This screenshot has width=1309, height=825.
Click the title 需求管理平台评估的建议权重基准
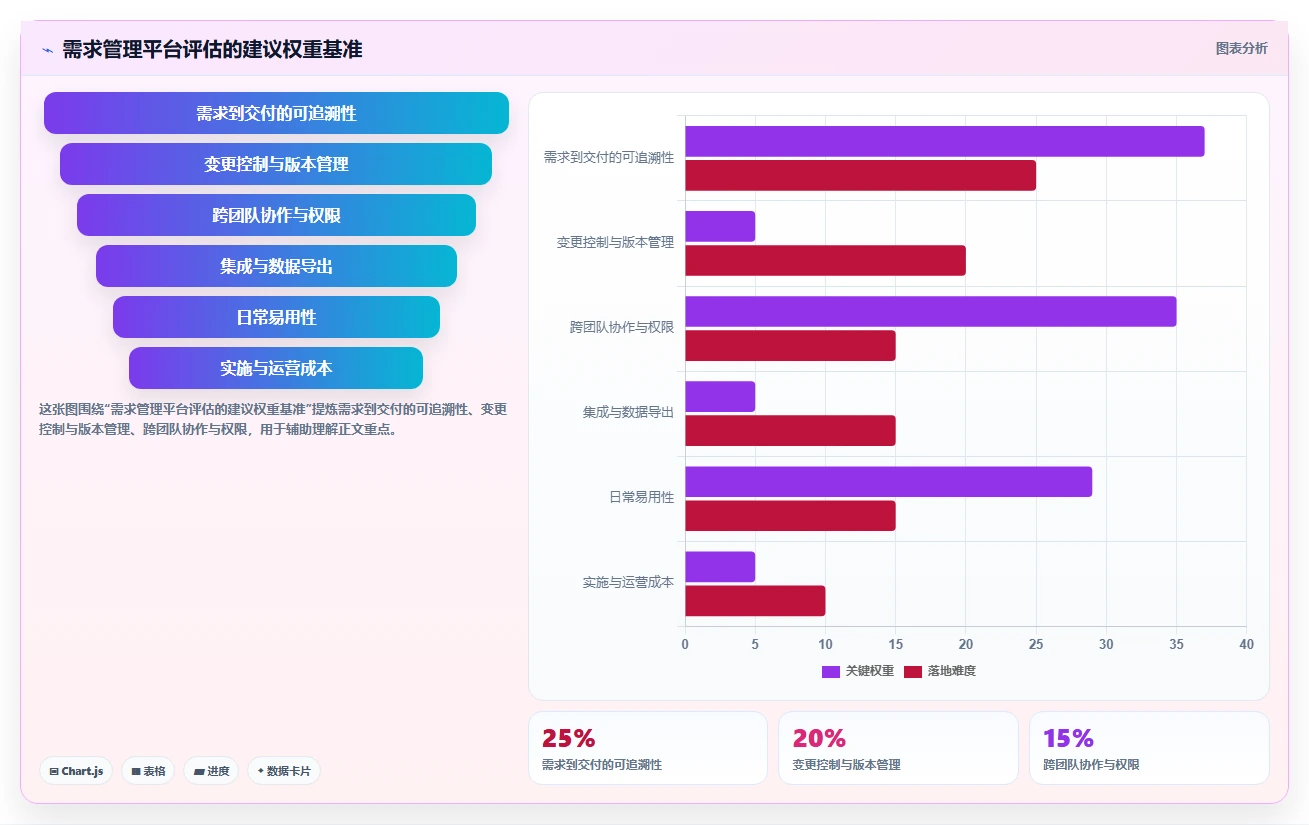pyautogui.click(x=212, y=50)
